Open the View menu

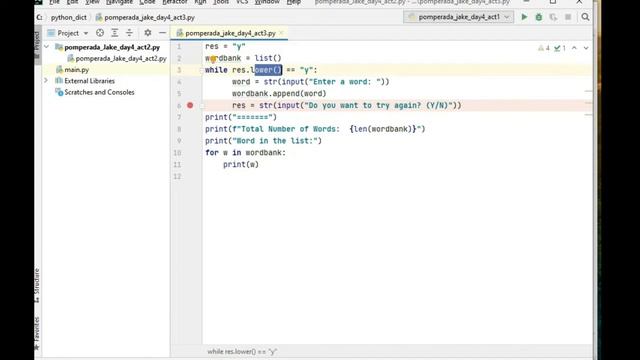(92, 2)
